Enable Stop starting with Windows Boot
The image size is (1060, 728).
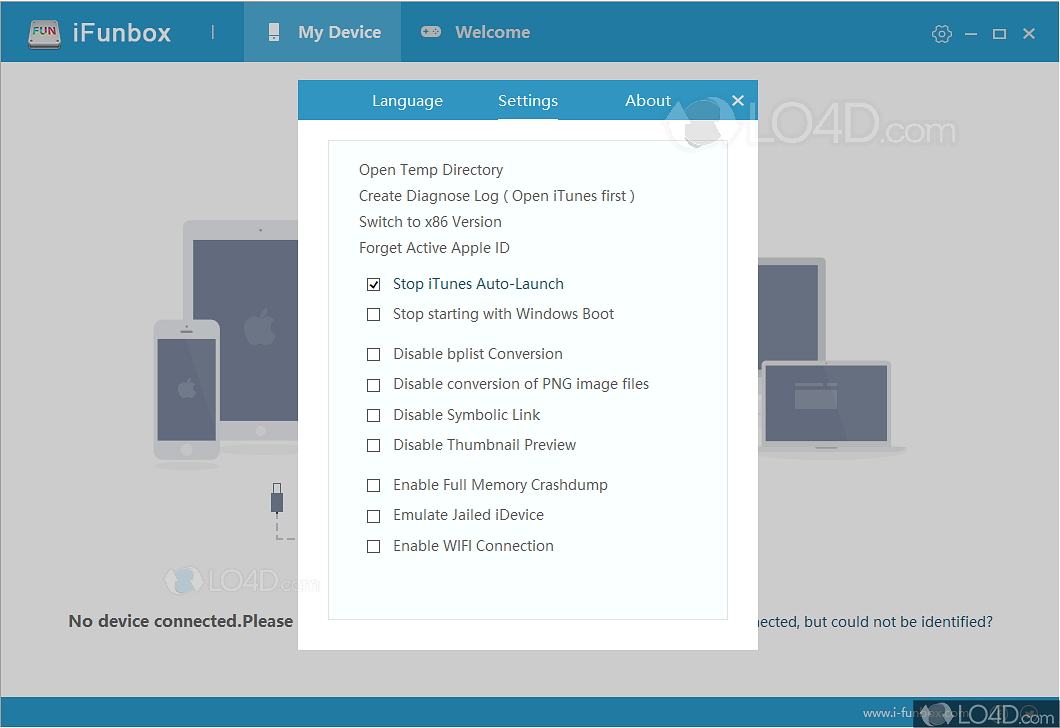tap(373, 314)
